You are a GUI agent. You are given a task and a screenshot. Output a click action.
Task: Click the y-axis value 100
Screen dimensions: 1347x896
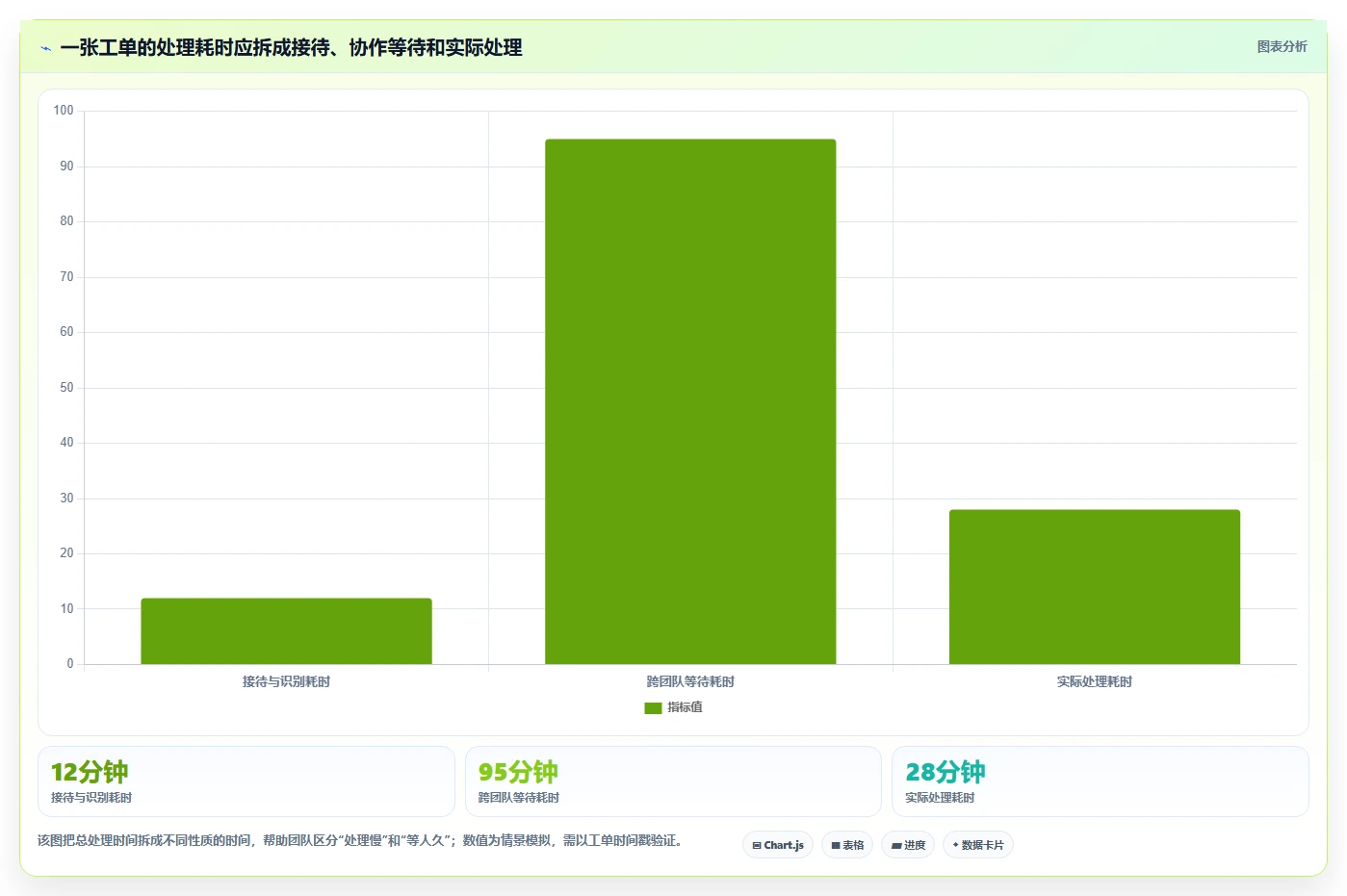[x=64, y=111]
